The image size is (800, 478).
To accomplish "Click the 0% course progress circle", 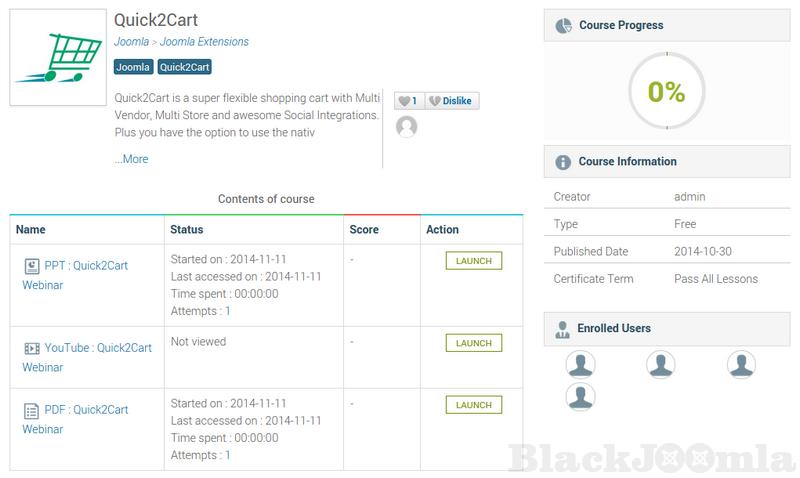I will click(x=666, y=92).
